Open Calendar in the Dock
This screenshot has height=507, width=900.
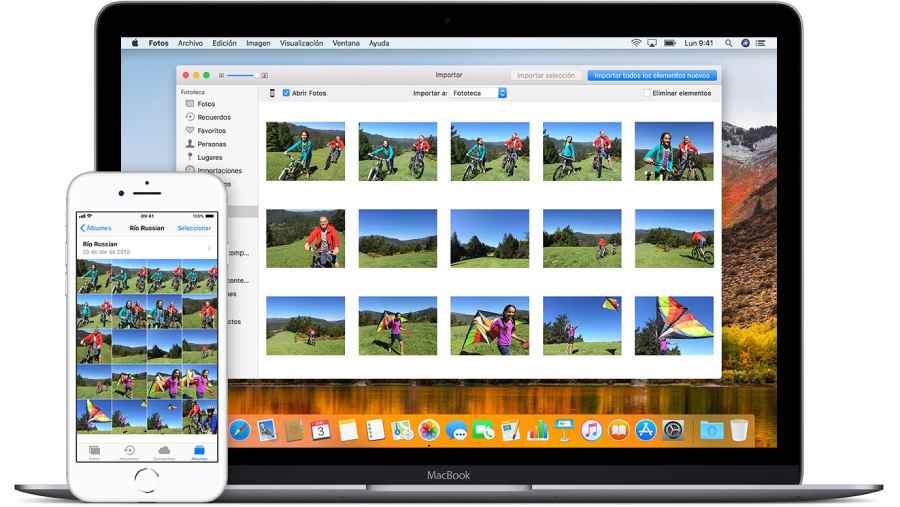(x=321, y=430)
